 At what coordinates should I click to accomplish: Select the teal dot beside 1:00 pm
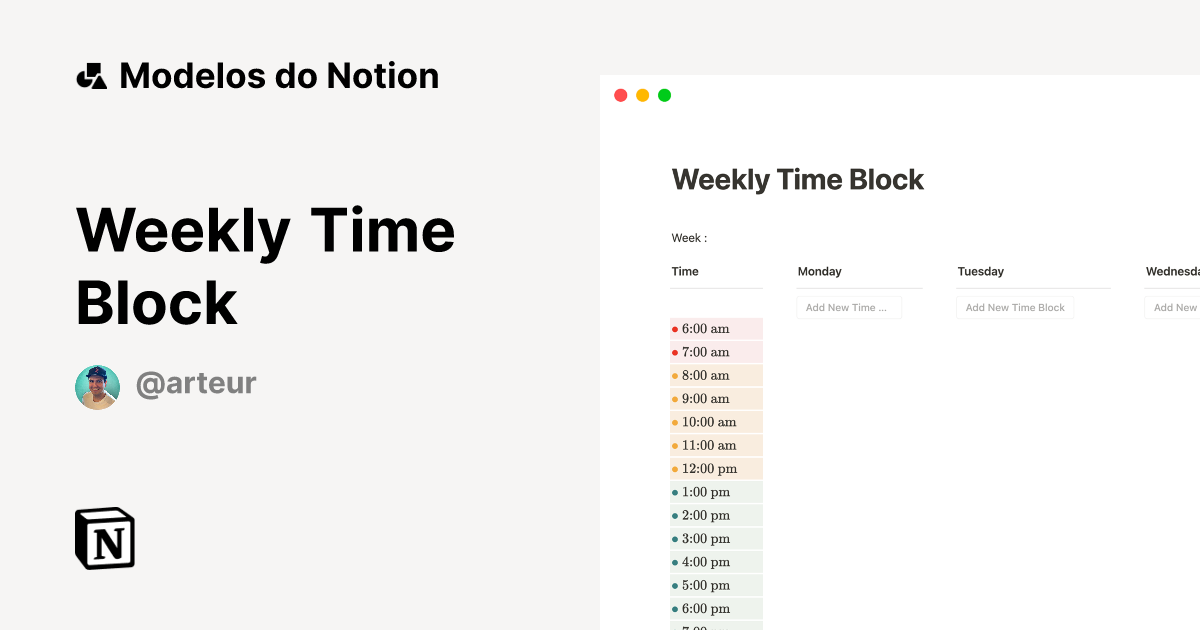click(676, 491)
